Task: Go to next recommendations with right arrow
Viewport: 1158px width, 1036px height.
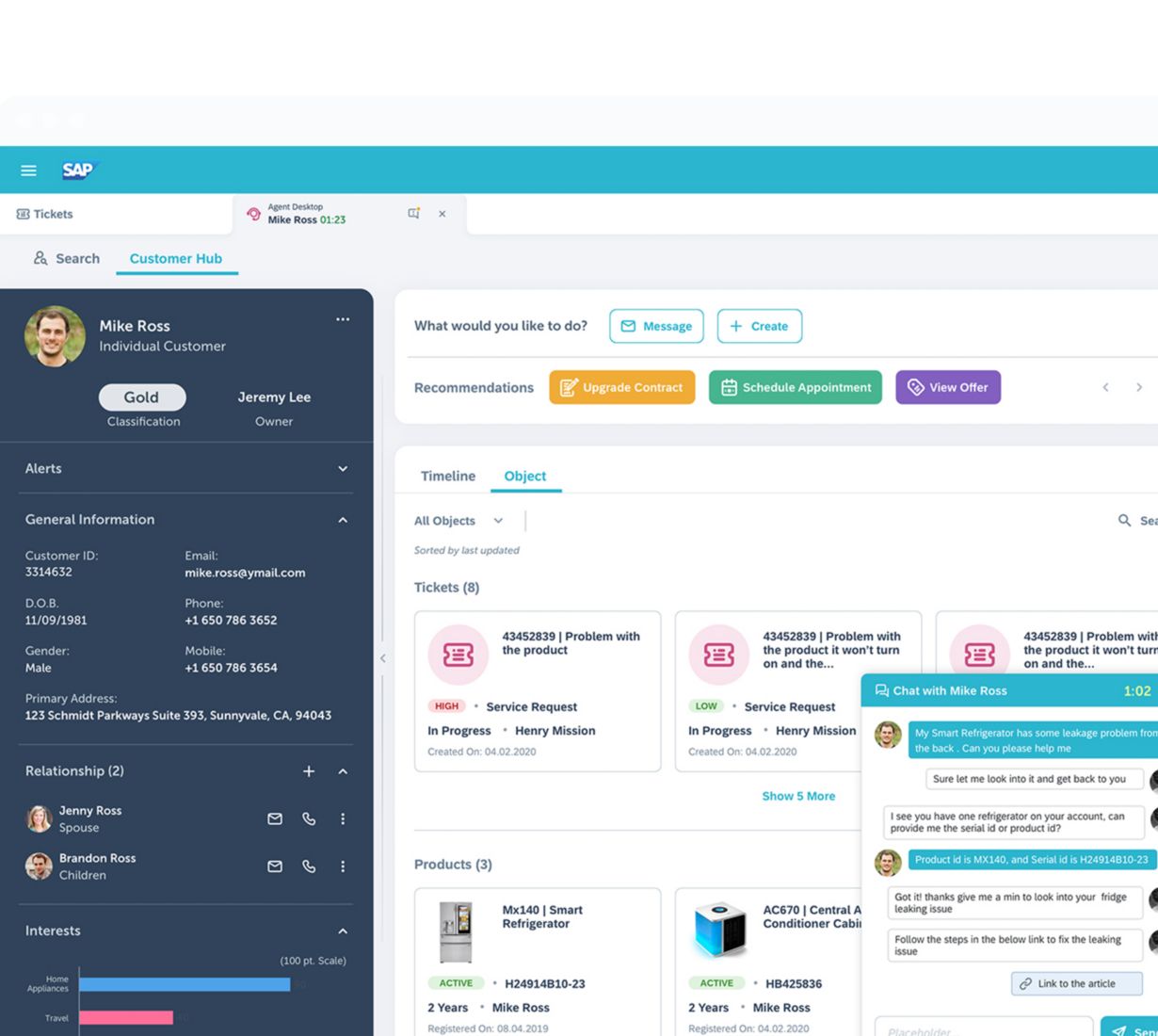Action: coord(1139,387)
